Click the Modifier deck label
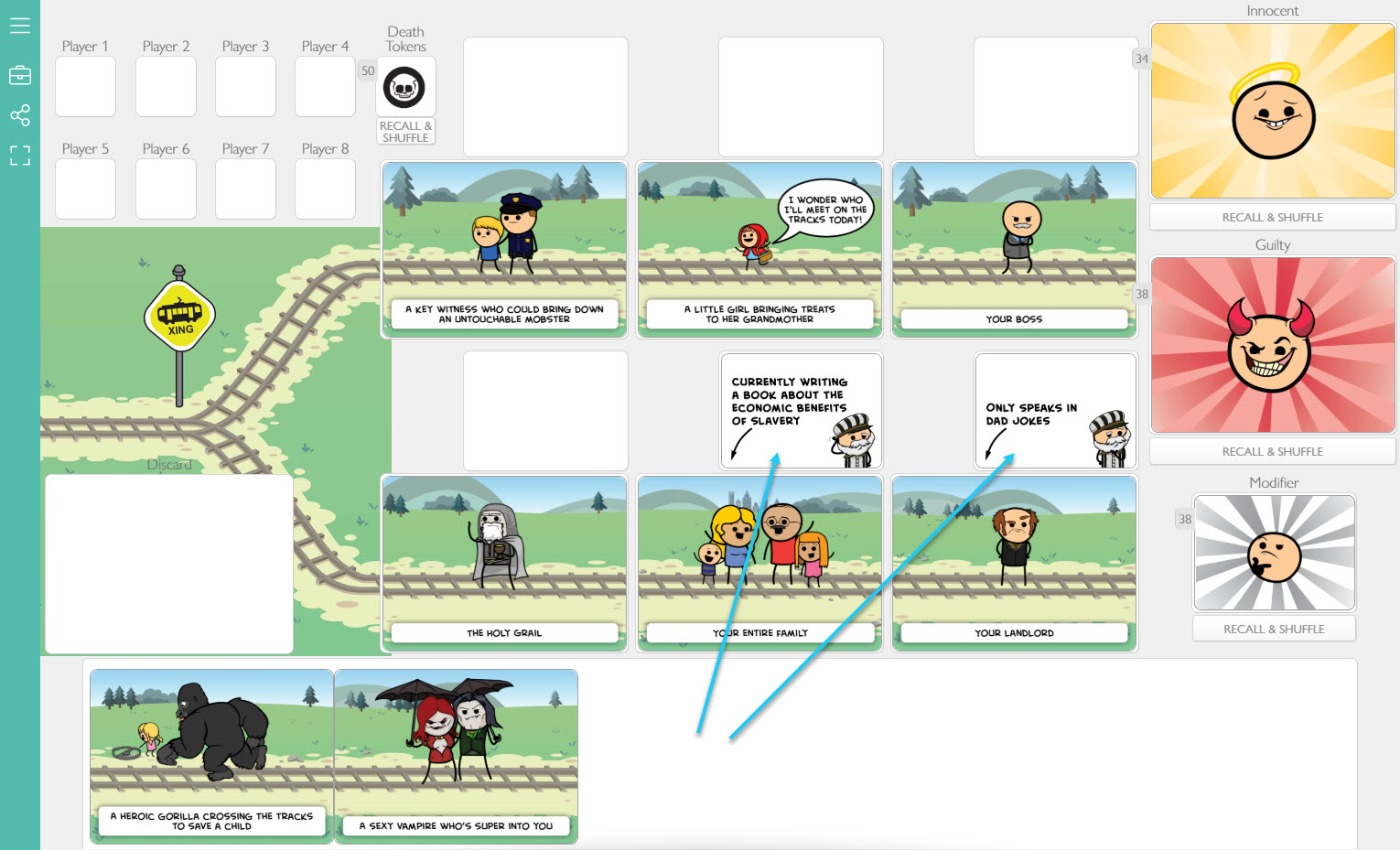The width and height of the screenshot is (1400, 850). click(x=1274, y=483)
